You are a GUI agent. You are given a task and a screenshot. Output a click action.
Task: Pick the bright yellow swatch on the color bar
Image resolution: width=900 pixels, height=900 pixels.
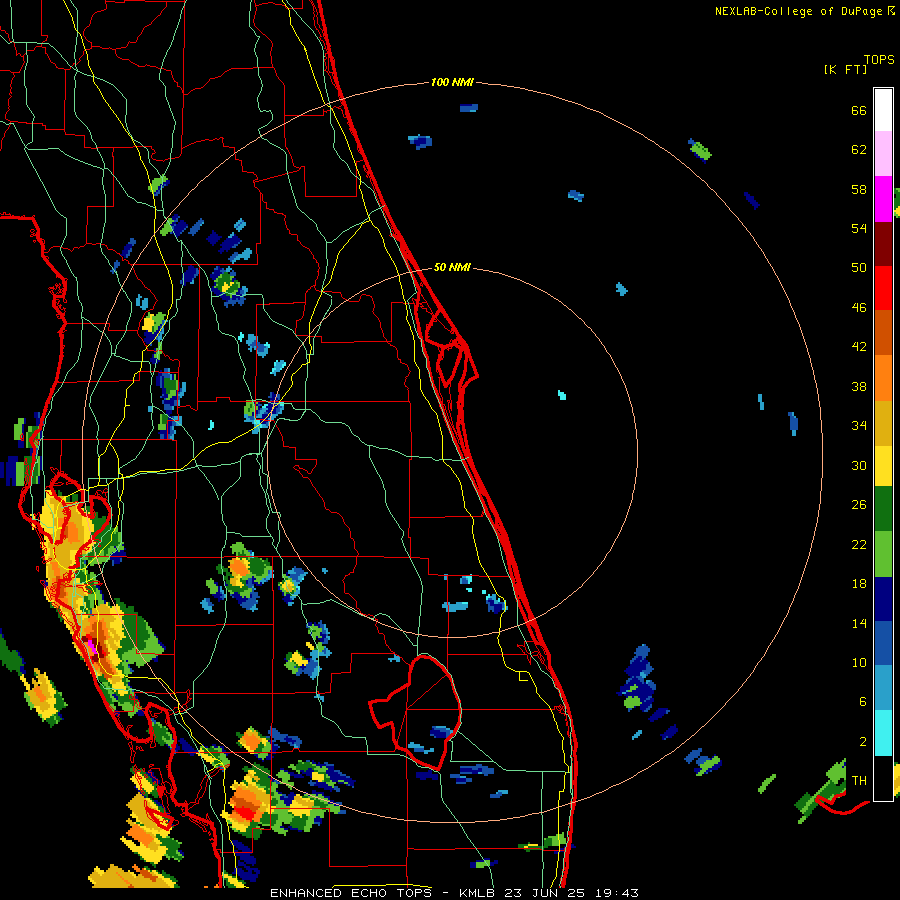pyautogui.click(x=883, y=466)
